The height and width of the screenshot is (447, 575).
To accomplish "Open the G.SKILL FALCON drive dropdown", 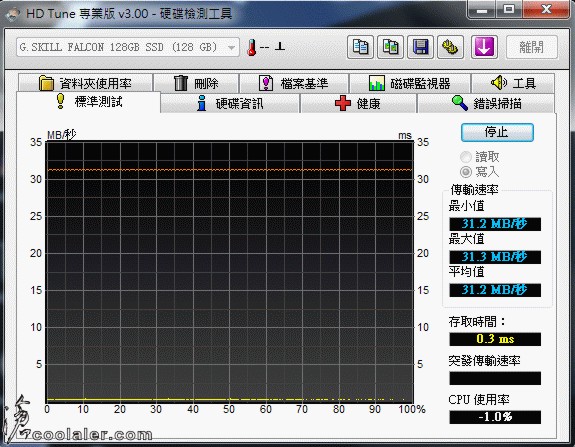I will (231, 47).
